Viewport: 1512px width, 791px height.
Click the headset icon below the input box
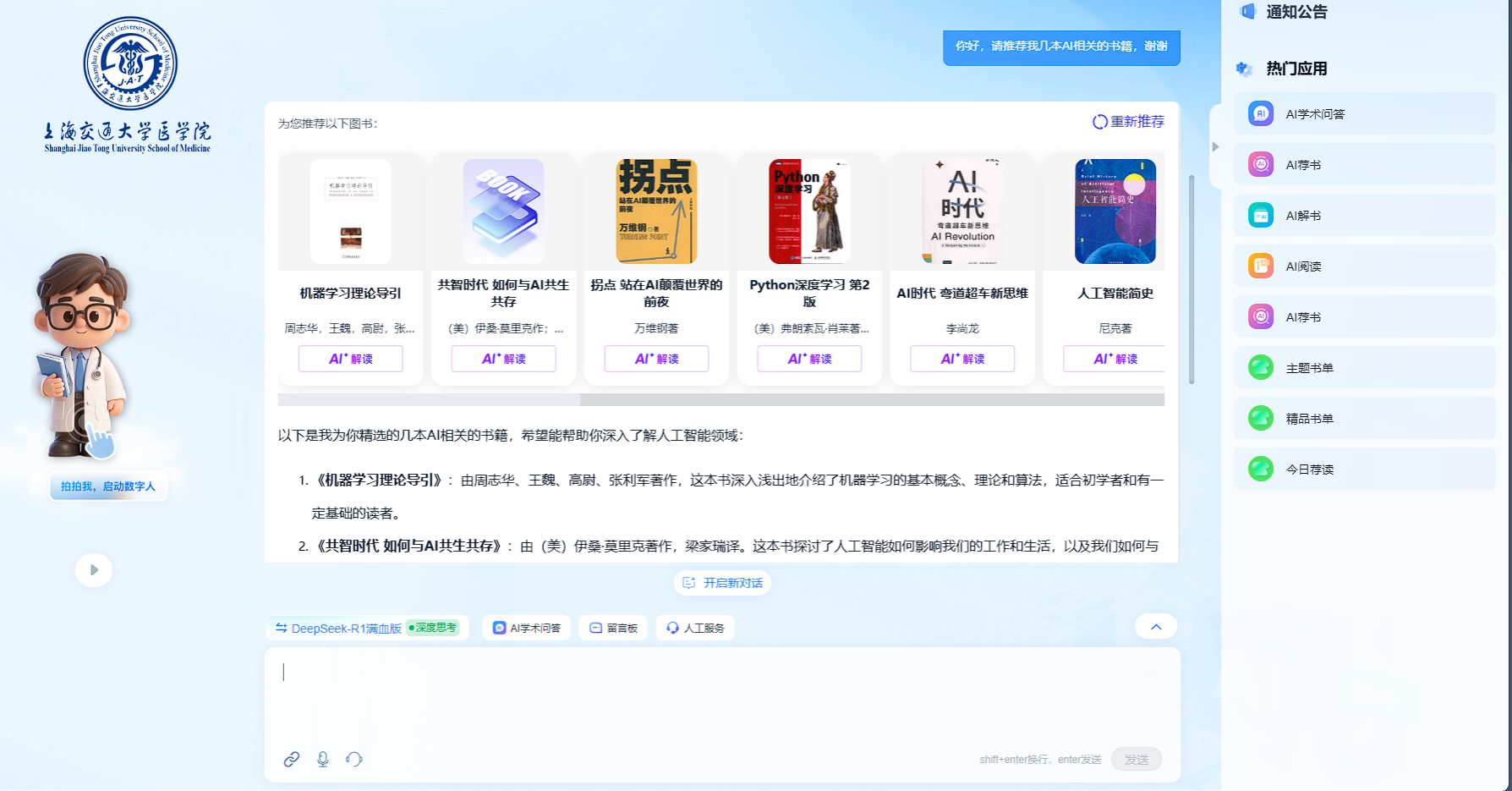click(354, 759)
